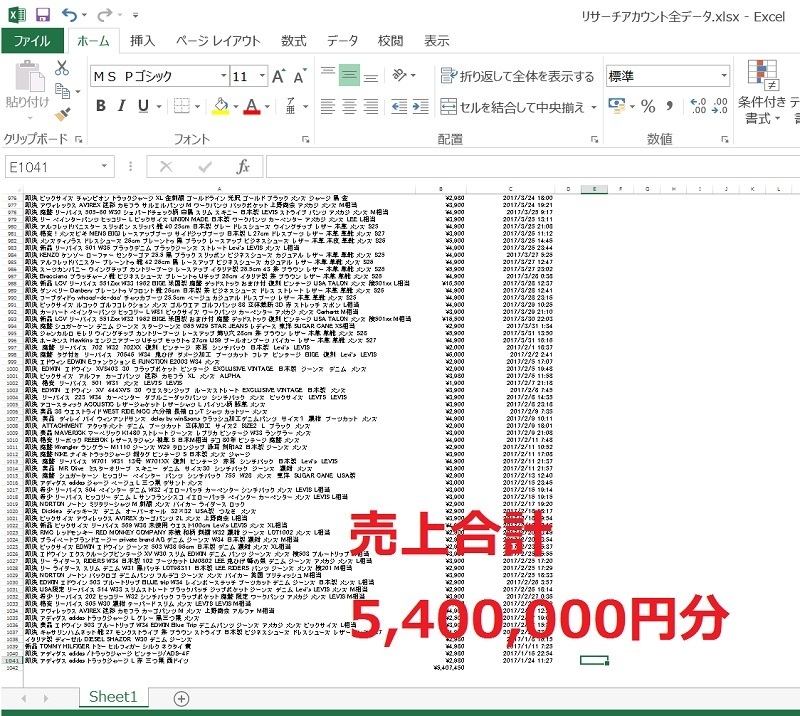800x716 pixels.
Task: Click セルを結合して中央揃え merge button
Action: click(512, 107)
